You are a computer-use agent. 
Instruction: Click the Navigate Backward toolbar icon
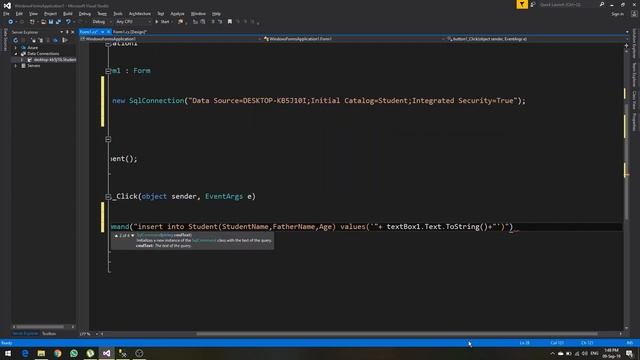[x=11, y=22]
